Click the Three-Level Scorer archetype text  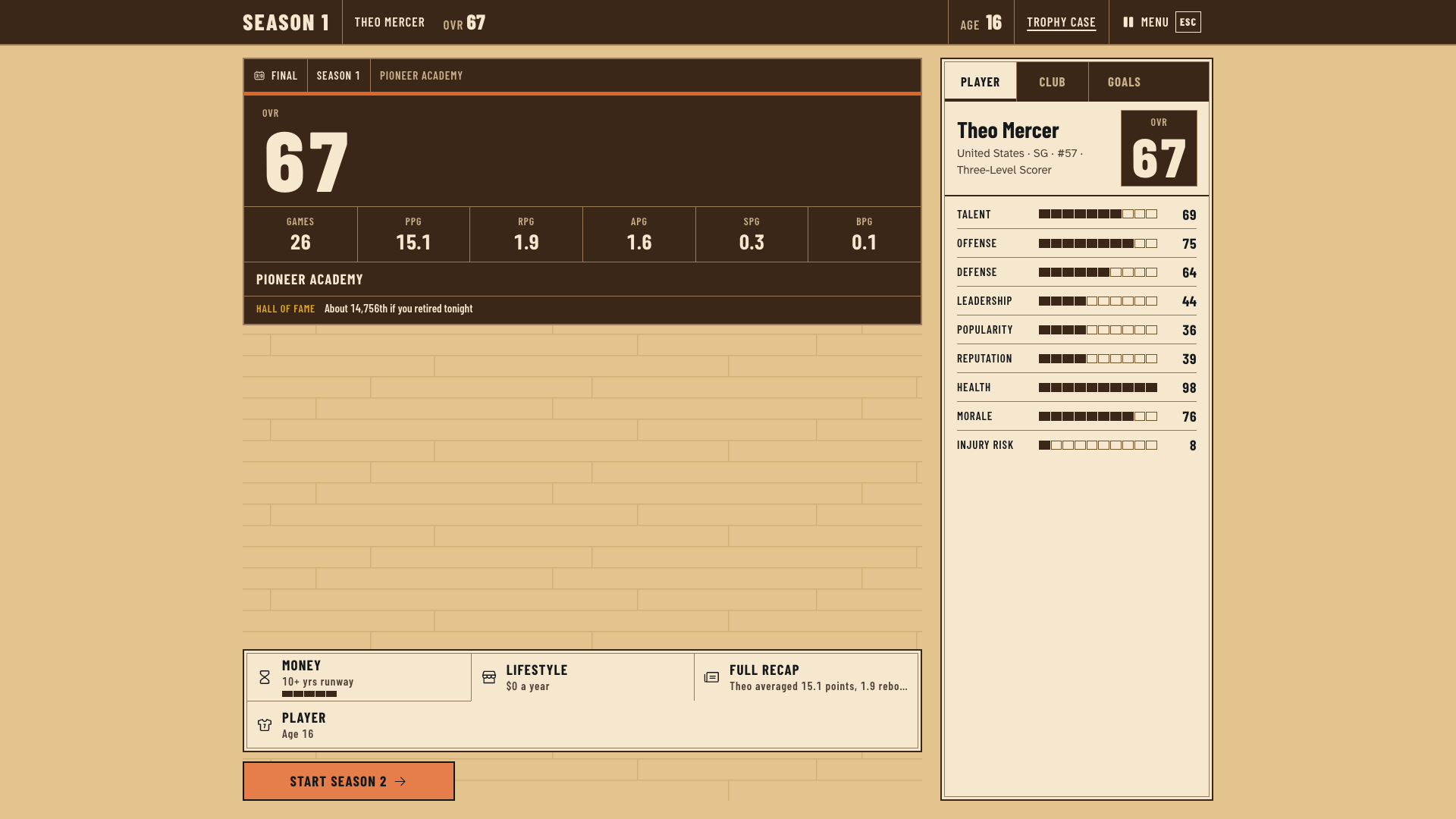[x=1004, y=170]
